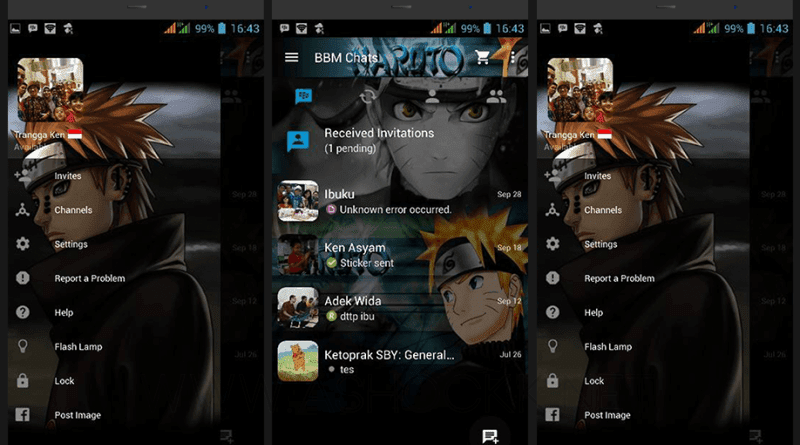Open Adek Wida's avatar picture
The image size is (800, 445).
tap(298, 308)
